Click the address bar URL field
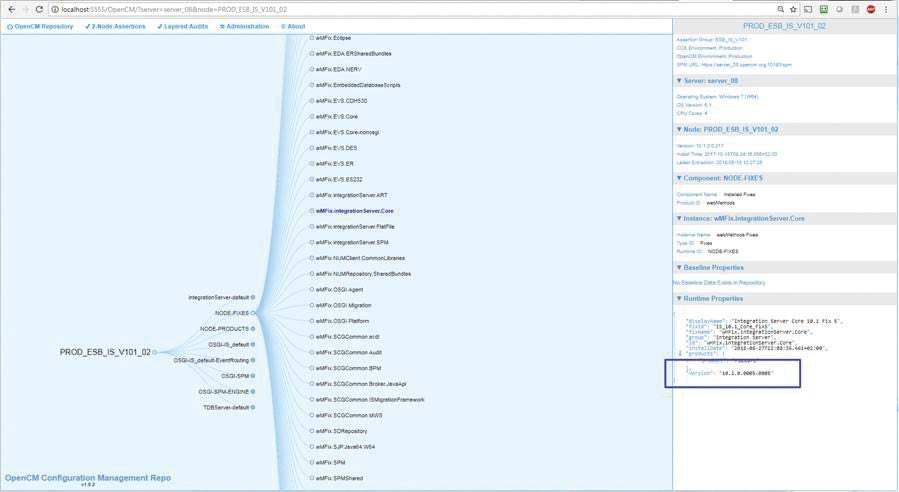Image resolution: width=899 pixels, height=492 pixels. click(413, 9)
